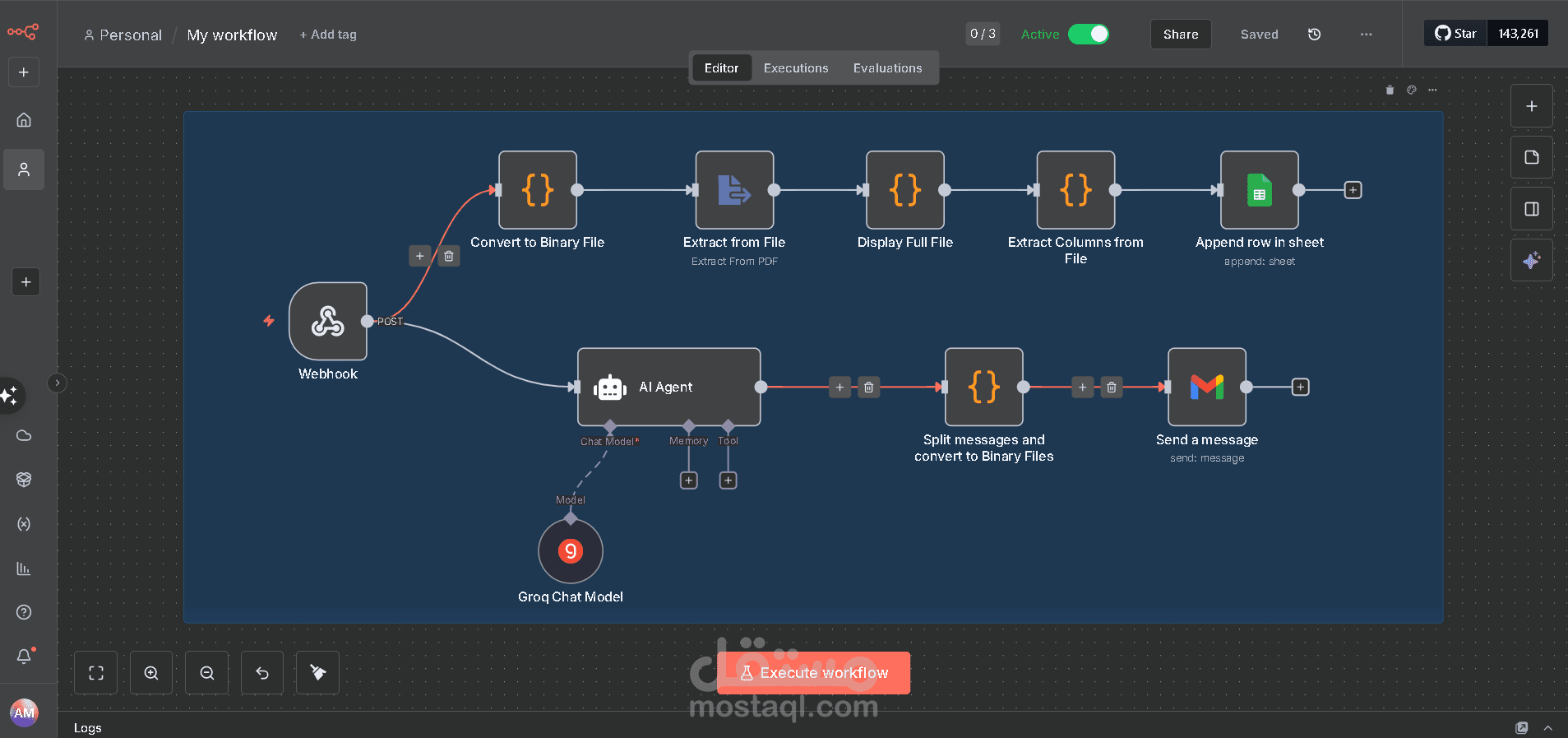Click the zoom out canvas button
This screenshot has width=1568, height=738.
point(207,673)
